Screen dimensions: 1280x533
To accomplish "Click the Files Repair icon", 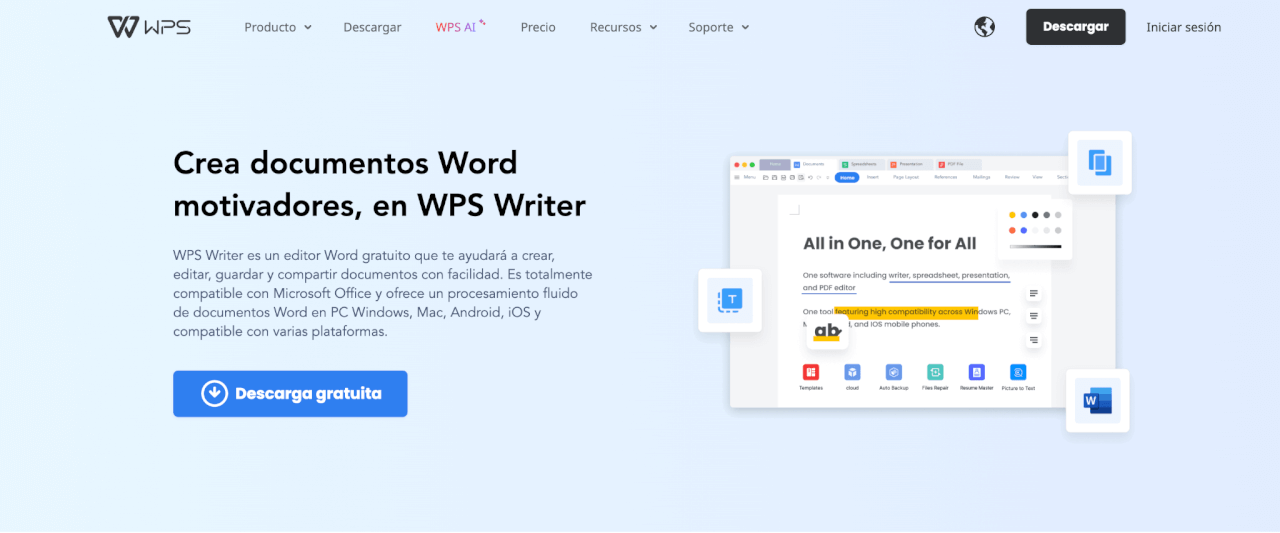I will (935, 372).
